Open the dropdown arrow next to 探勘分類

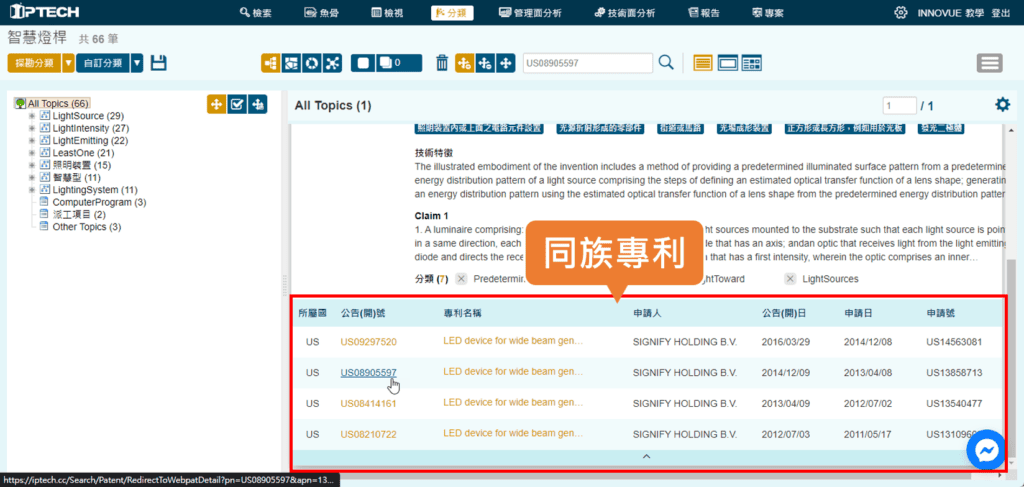68,63
